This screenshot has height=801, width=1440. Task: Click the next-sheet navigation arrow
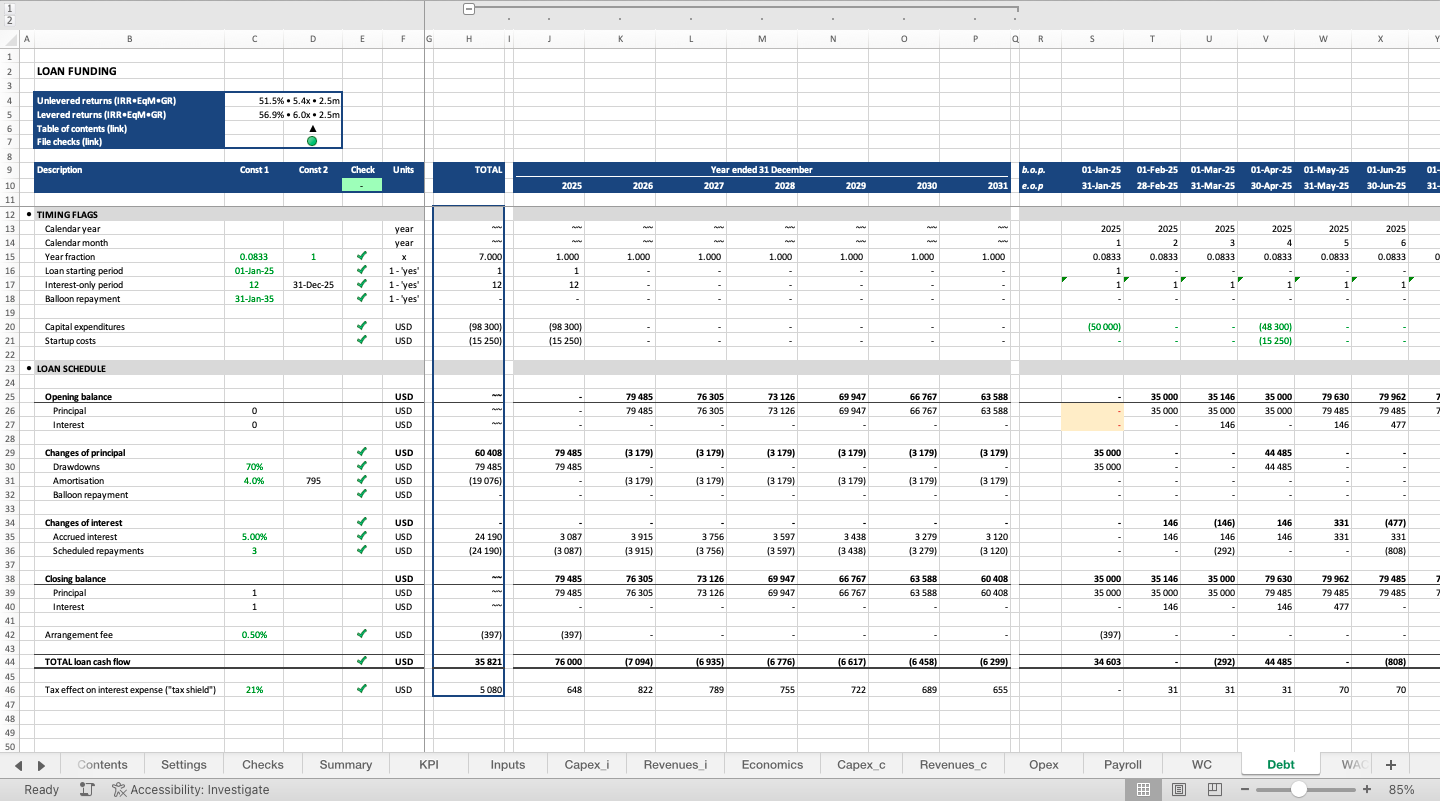(40, 764)
